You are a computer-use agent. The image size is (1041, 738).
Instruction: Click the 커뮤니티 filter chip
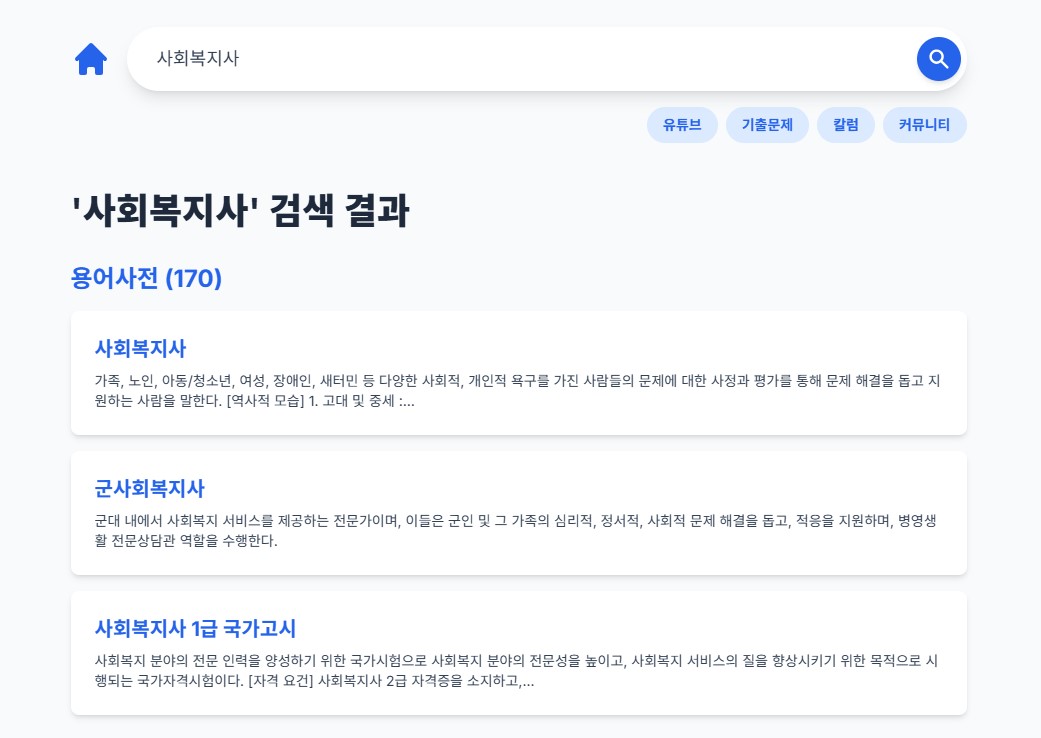tap(924, 125)
